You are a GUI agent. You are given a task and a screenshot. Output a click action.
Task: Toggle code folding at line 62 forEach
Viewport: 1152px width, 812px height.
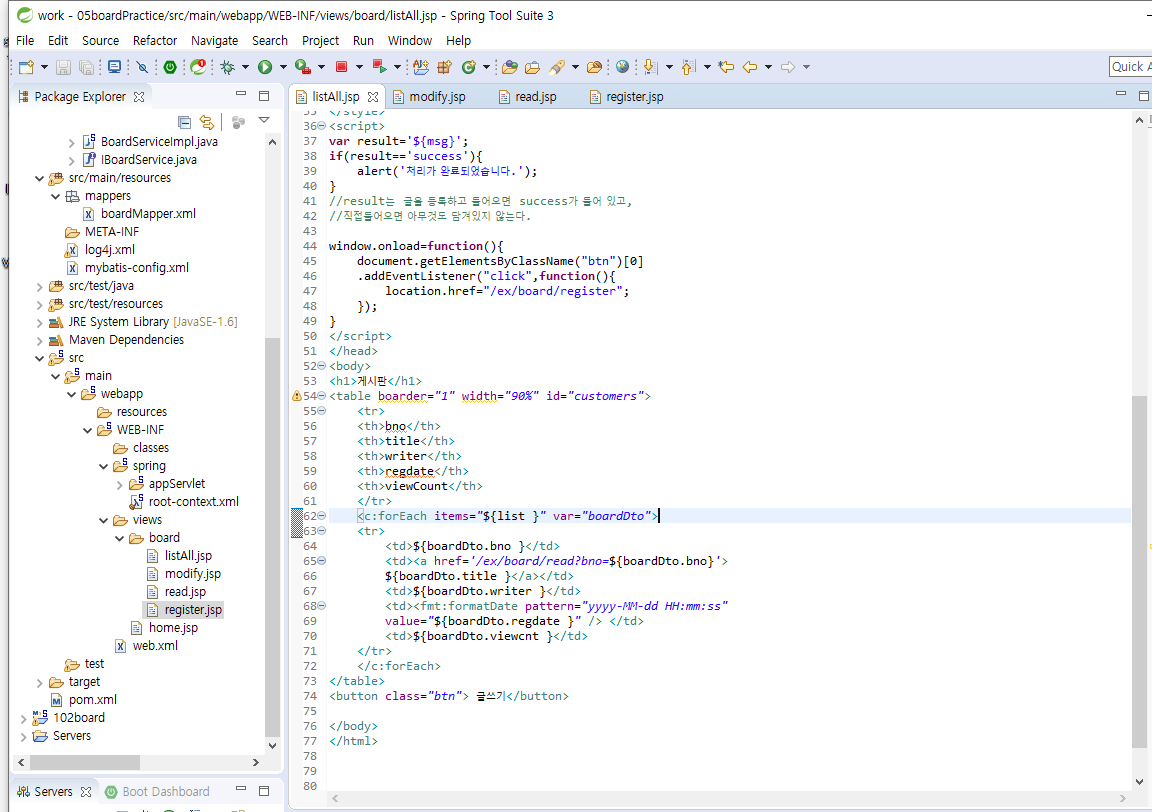click(321, 516)
